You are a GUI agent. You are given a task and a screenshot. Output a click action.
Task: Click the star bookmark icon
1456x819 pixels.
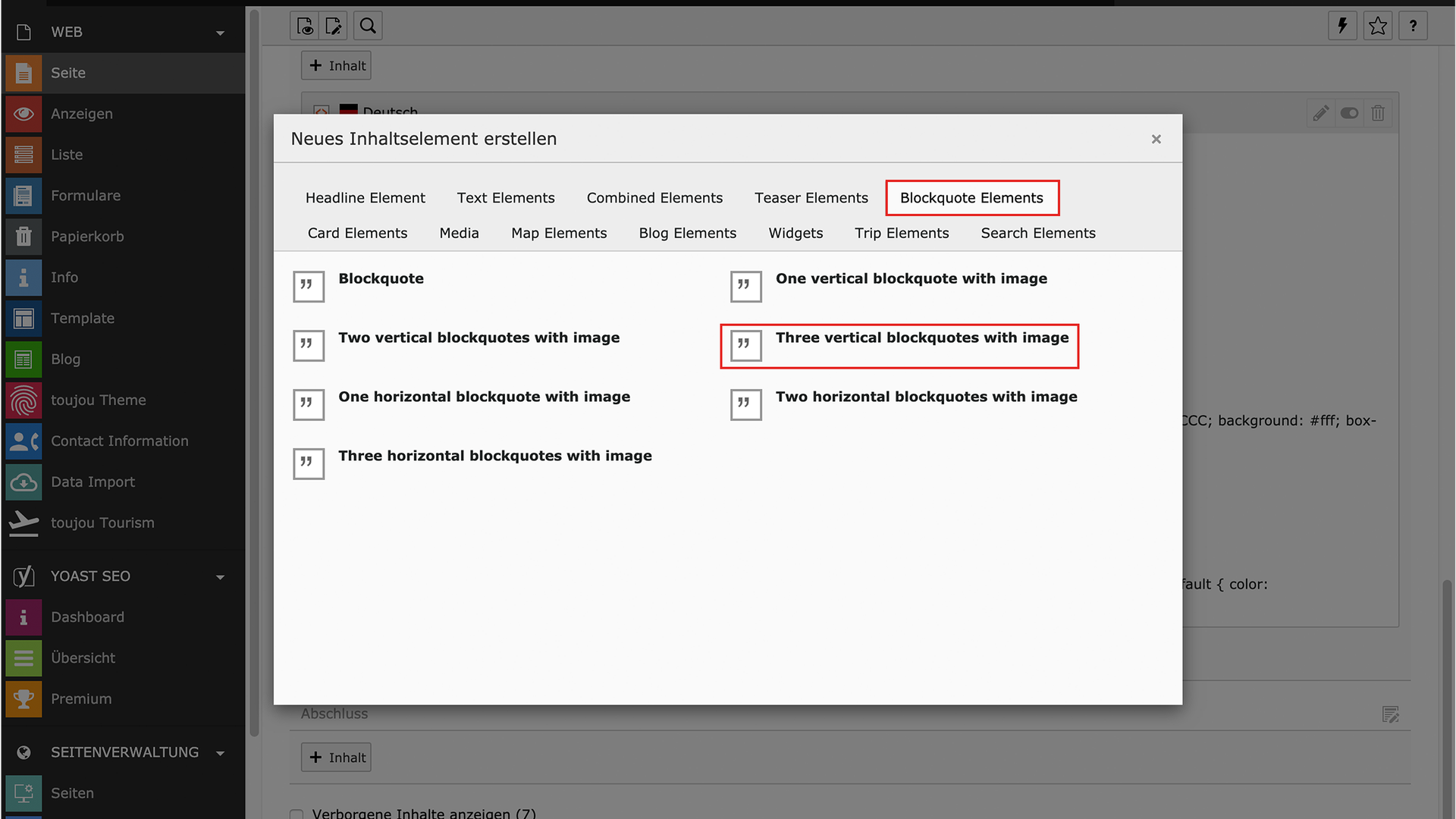click(x=1378, y=26)
